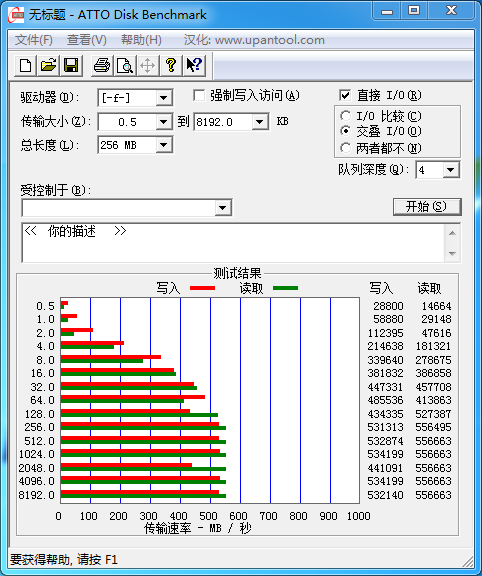Click the 64.0 row label in chart
This screenshot has height=576, width=482.
click(42, 400)
